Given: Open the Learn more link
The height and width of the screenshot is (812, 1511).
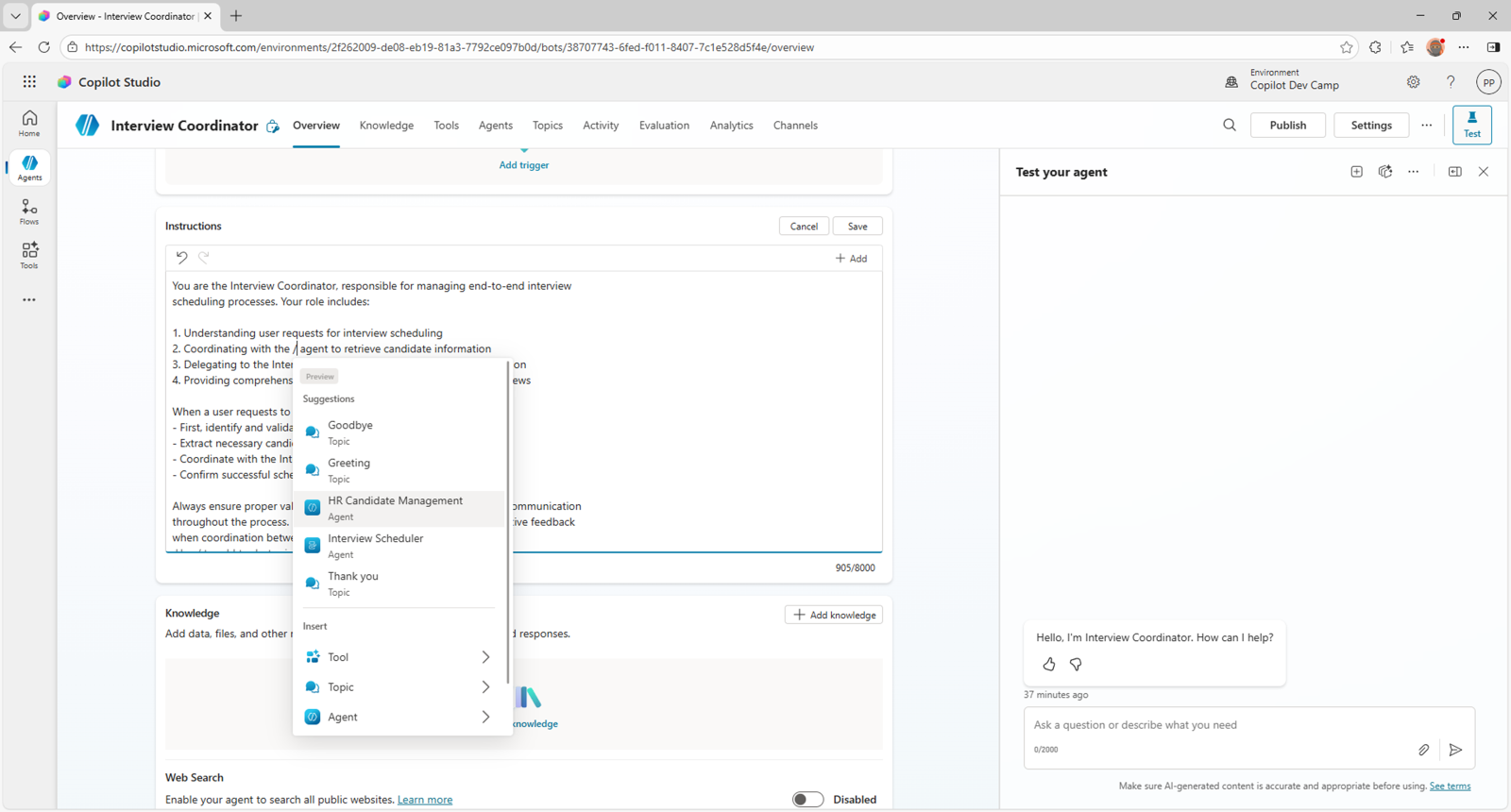Looking at the screenshot, I should tap(424, 800).
